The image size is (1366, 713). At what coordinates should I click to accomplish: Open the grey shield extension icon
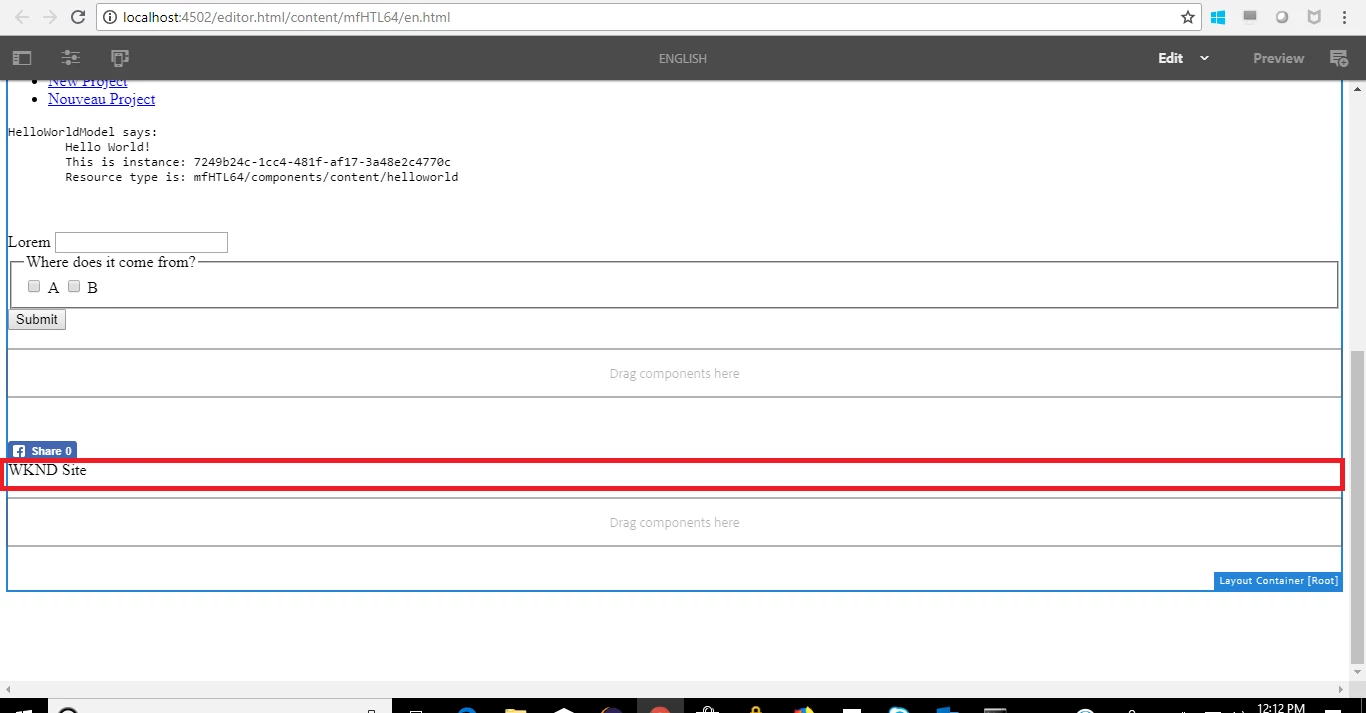[x=1314, y=17]
